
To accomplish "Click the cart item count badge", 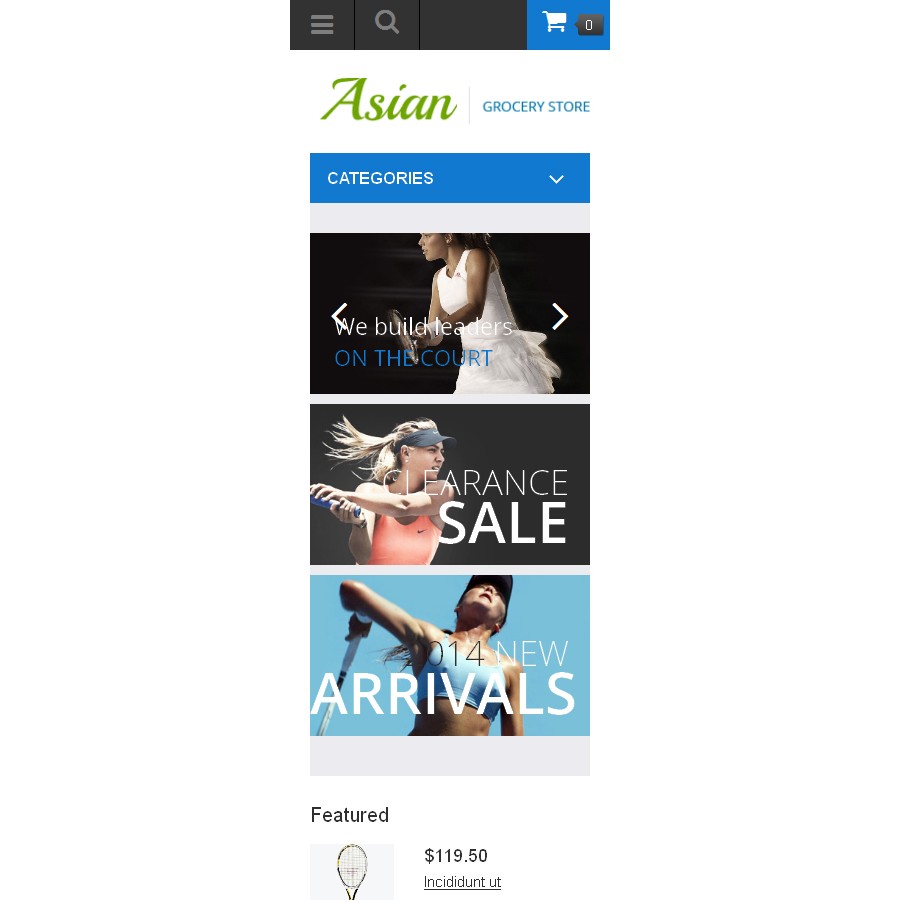I will click(x=589, y=25).
